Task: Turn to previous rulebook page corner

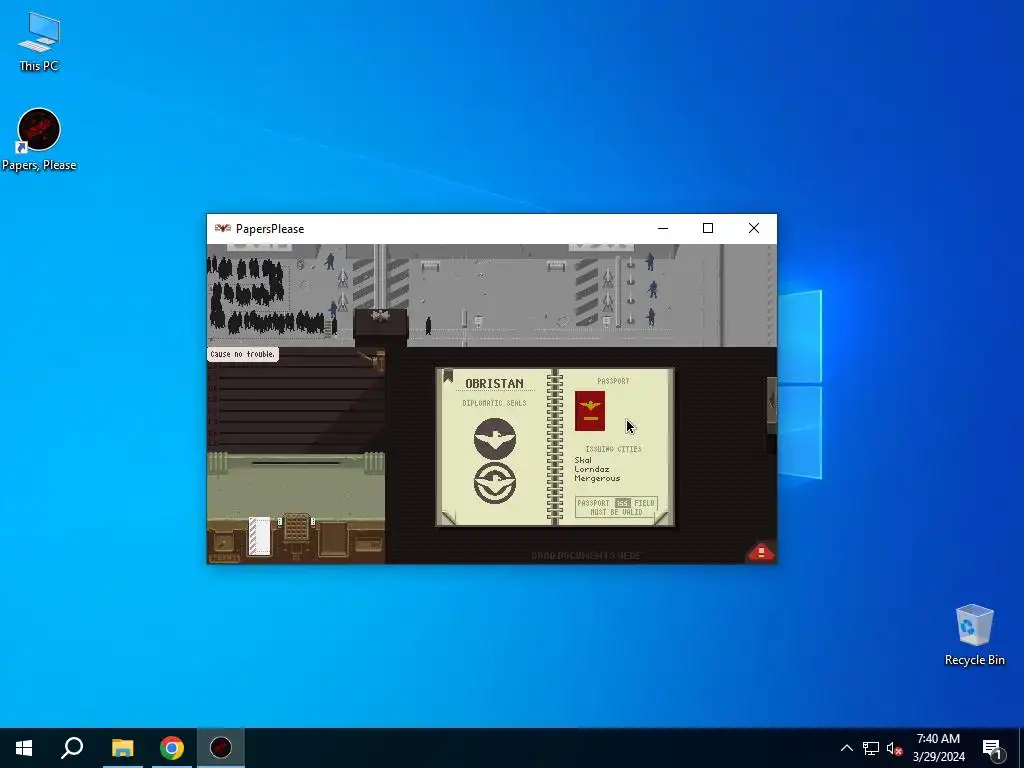Action: point(449,519)
